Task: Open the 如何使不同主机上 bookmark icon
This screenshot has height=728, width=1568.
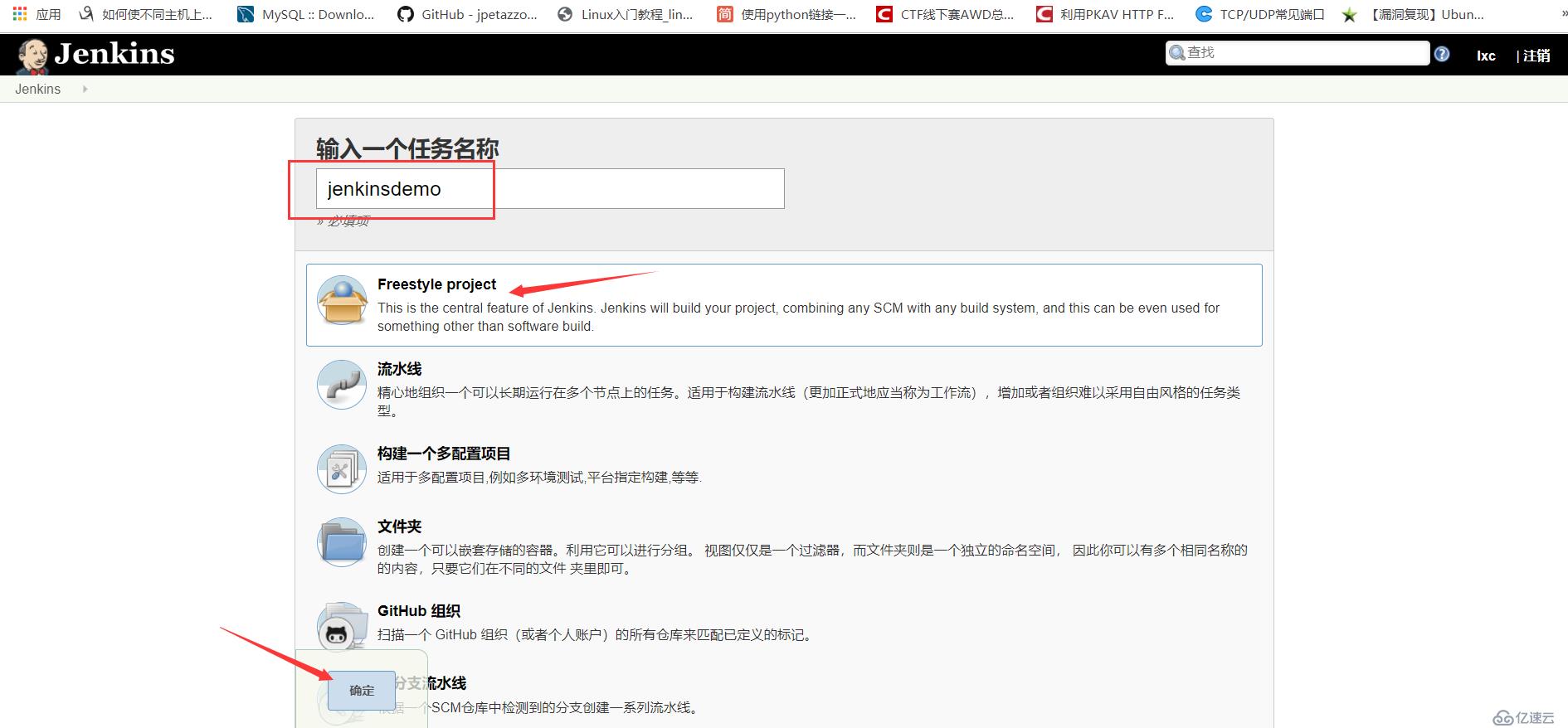Action: (x=86, y=14)
